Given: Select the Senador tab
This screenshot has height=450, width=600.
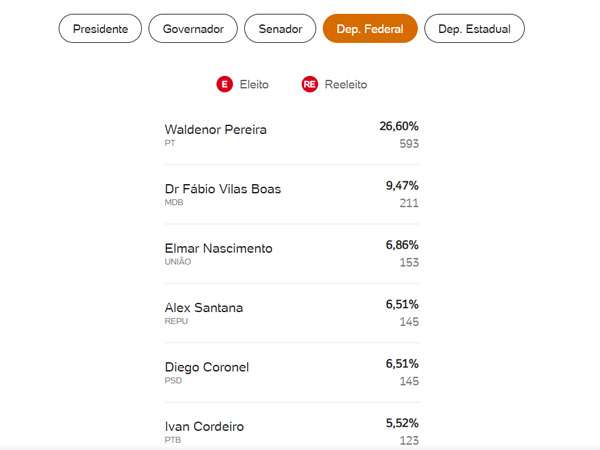Looking at the screenshot, I should (x=280, y=29).
